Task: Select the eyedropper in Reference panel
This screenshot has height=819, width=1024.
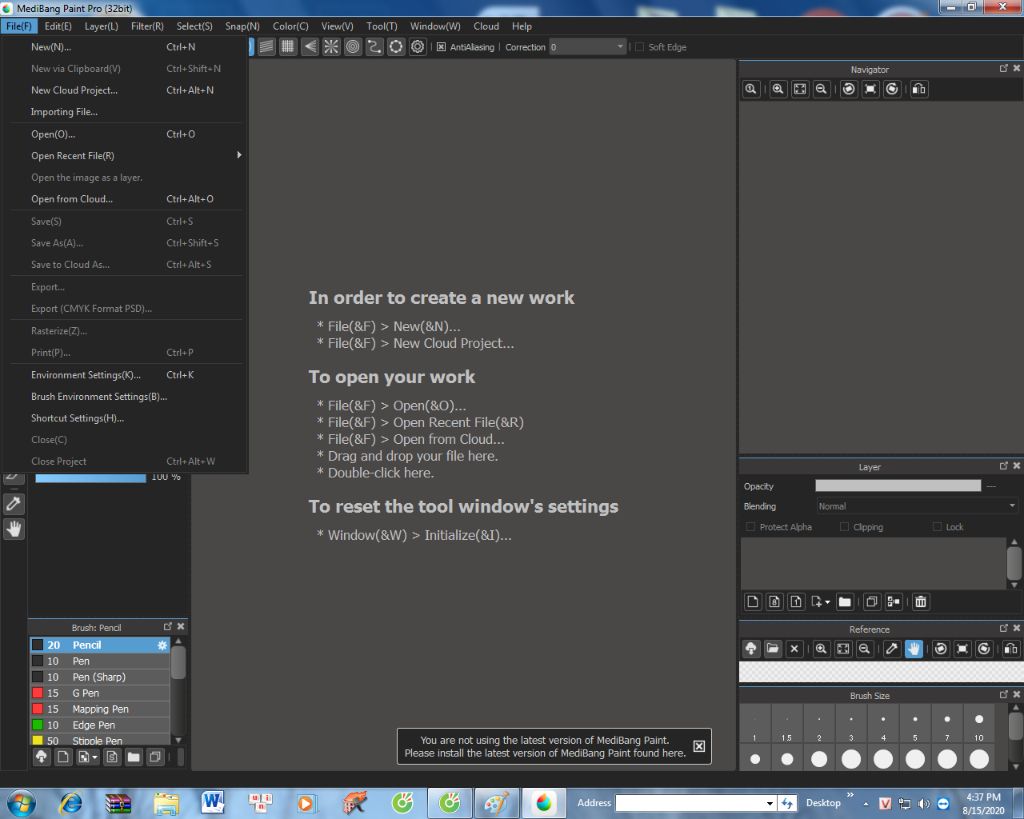Action: tap(891, 649)
